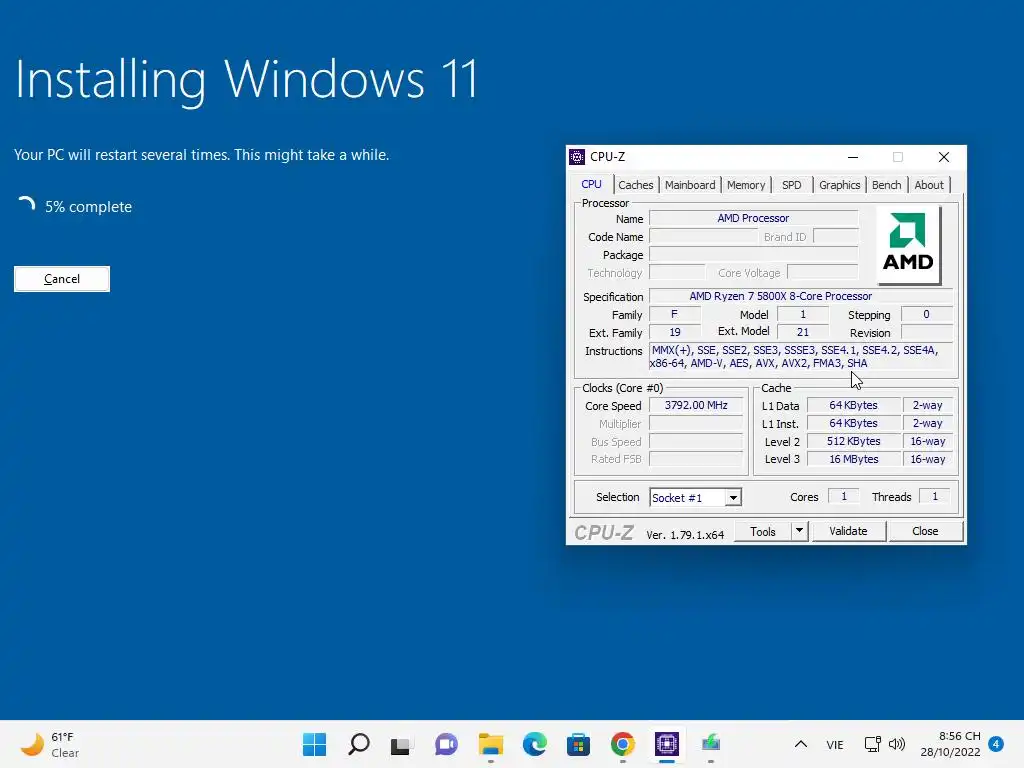The height and width of the screenshot is (768, 1024).
Task: Click the AMD Processor name field
Action: click(x=753, y=218)
